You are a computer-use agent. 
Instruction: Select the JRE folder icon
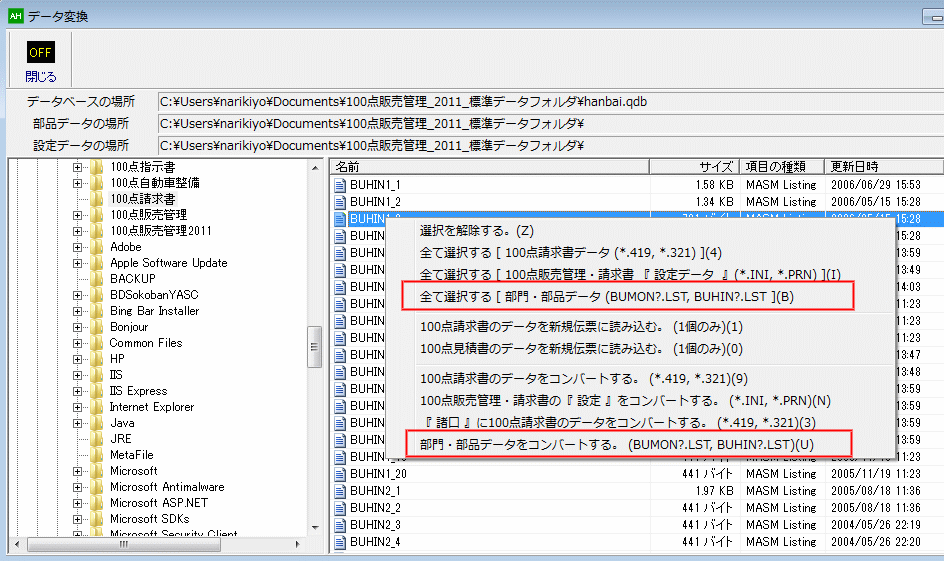pyautogui.click(x=96, y=439)
